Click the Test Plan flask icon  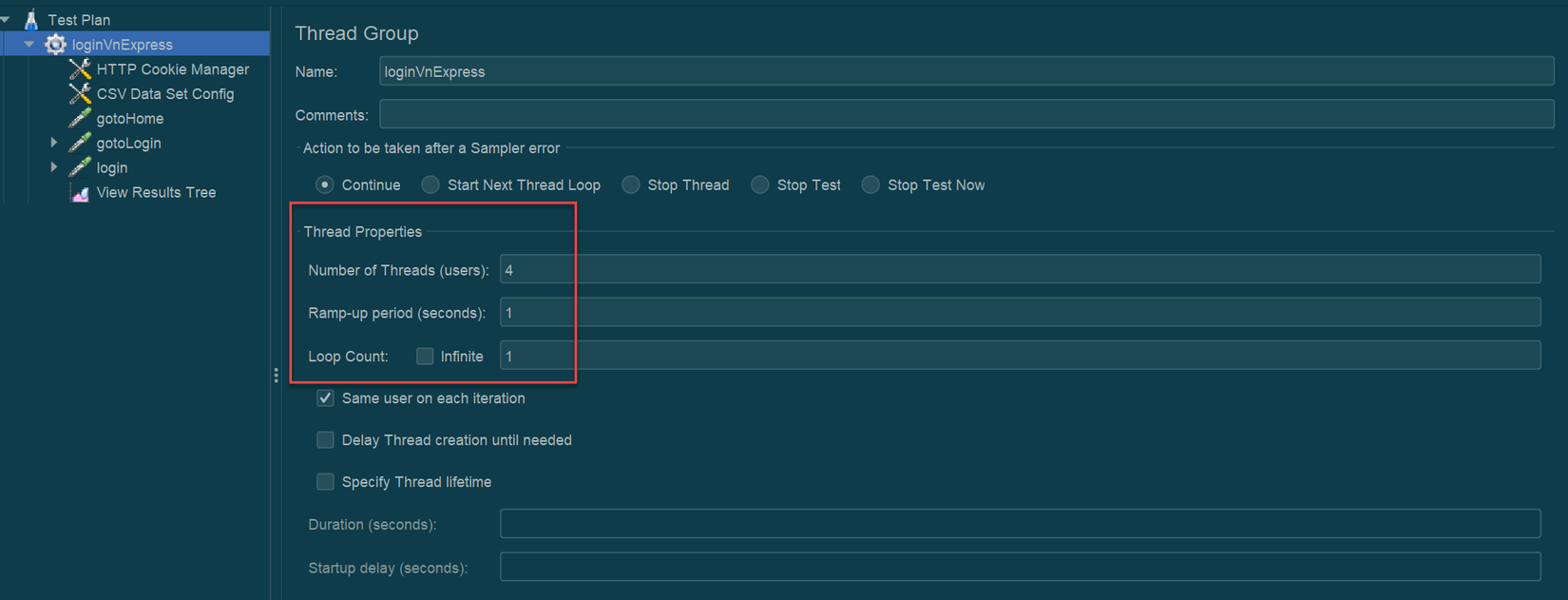click(31, 19)
